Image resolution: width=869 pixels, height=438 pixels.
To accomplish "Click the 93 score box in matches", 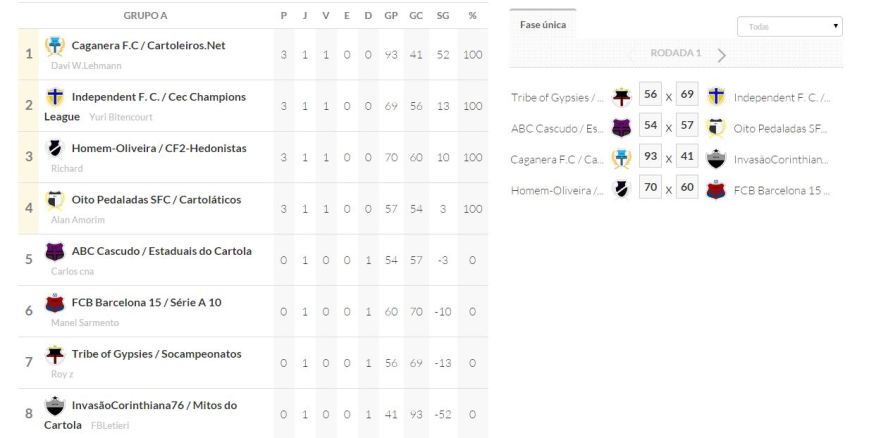I will coord(651,158).
